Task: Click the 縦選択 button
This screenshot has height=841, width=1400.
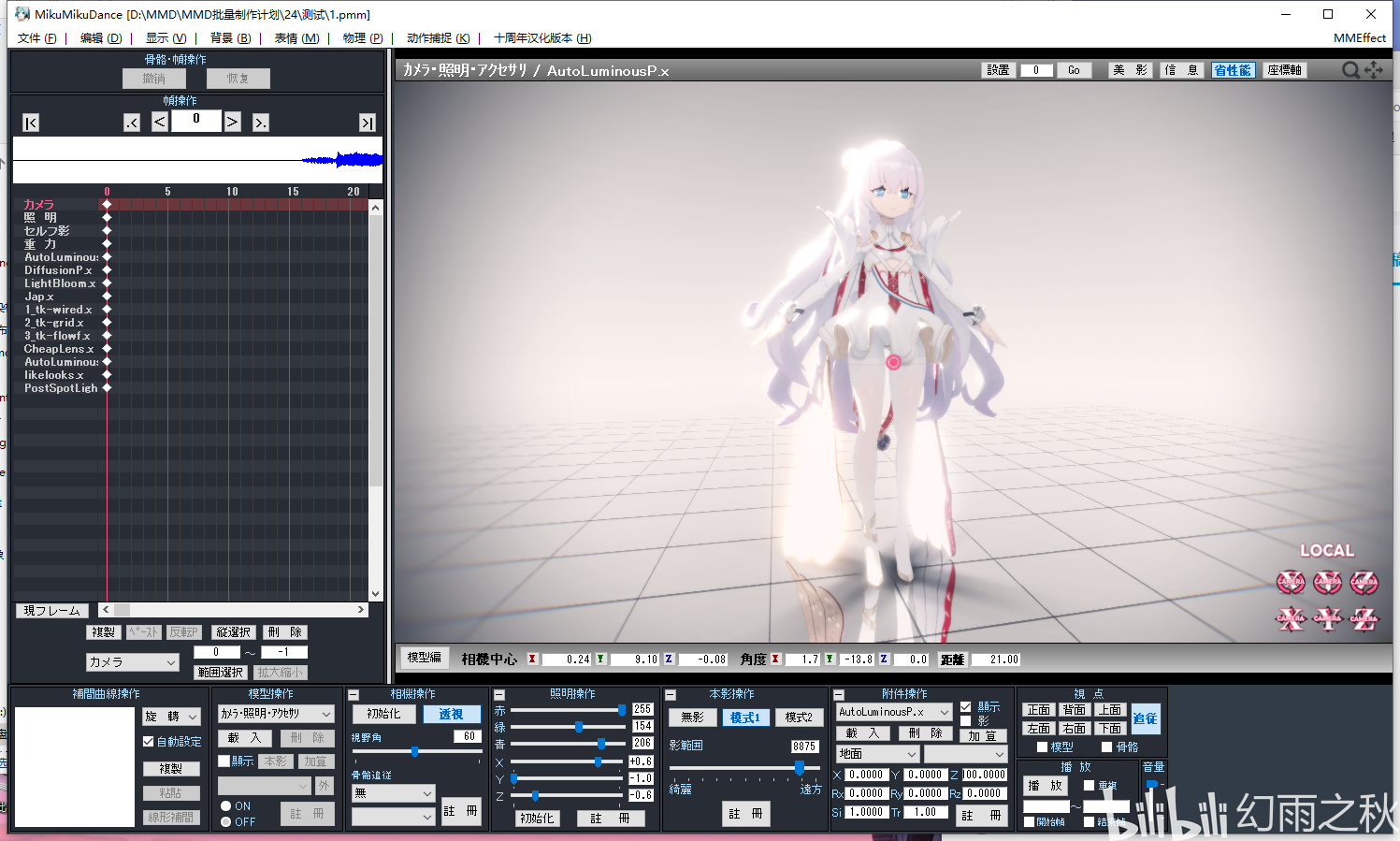Action: click(233, 632)
